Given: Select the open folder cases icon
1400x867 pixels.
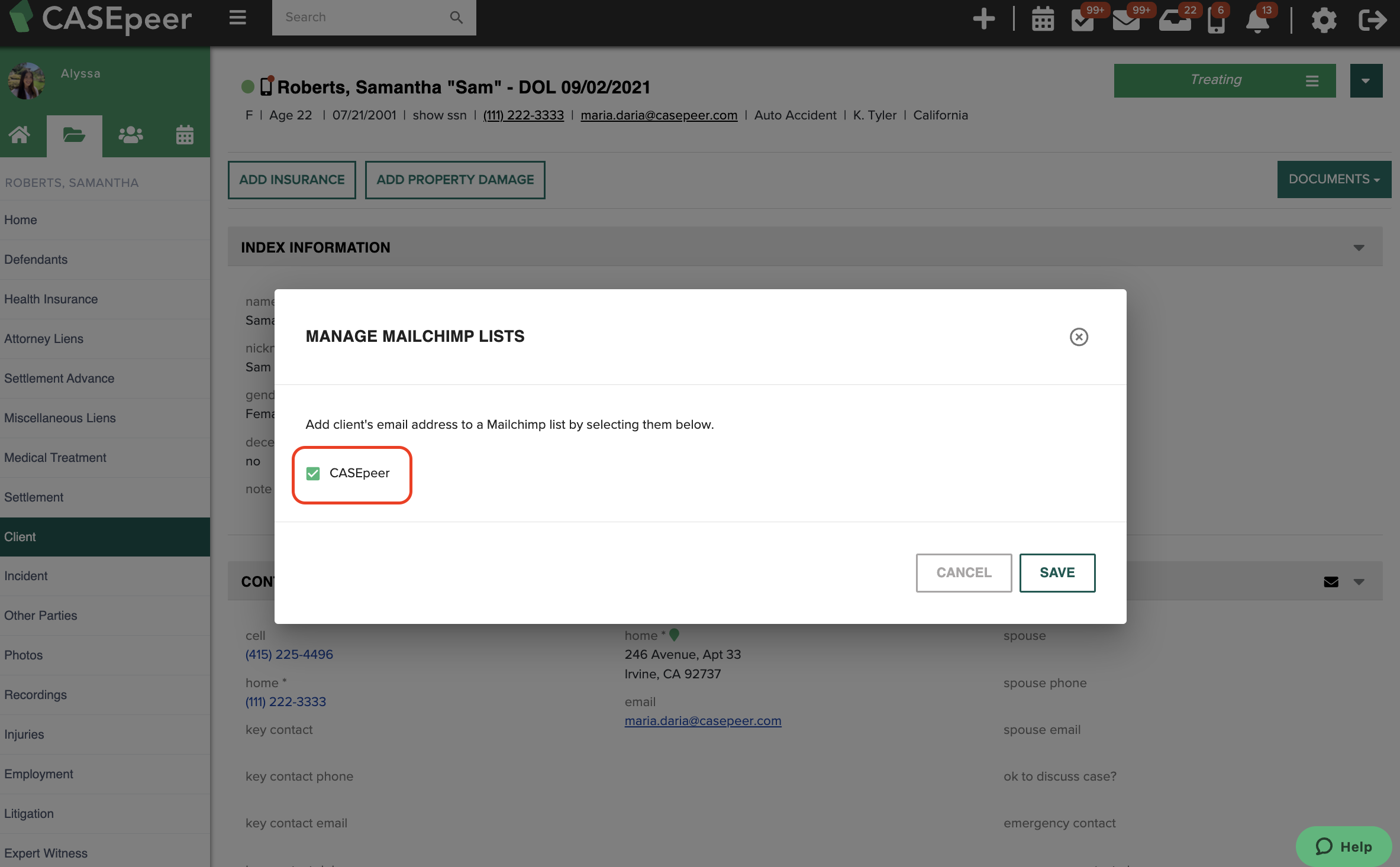Looking at the screenshot, I should click(74, 135).
